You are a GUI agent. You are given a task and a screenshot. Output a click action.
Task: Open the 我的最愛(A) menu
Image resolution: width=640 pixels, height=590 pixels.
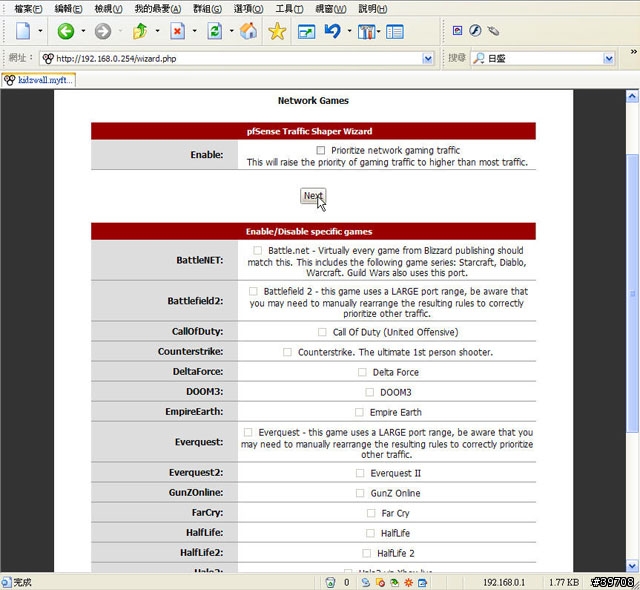pos(158,9)
